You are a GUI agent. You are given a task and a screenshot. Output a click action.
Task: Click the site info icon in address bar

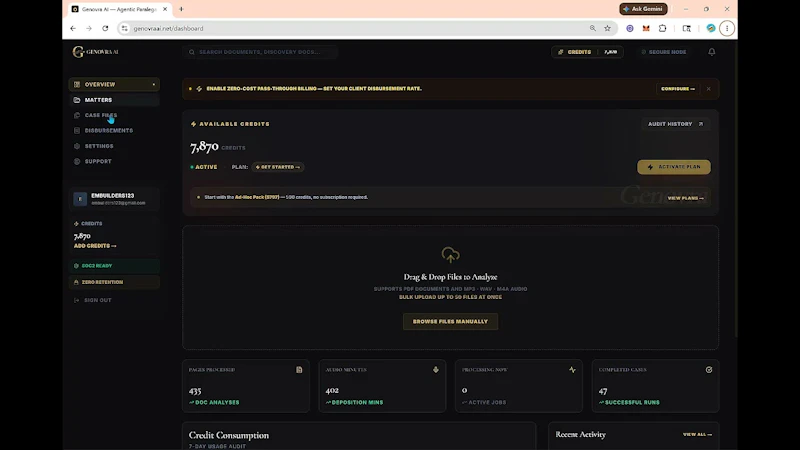pyautogui.click(x=124, y=29)
